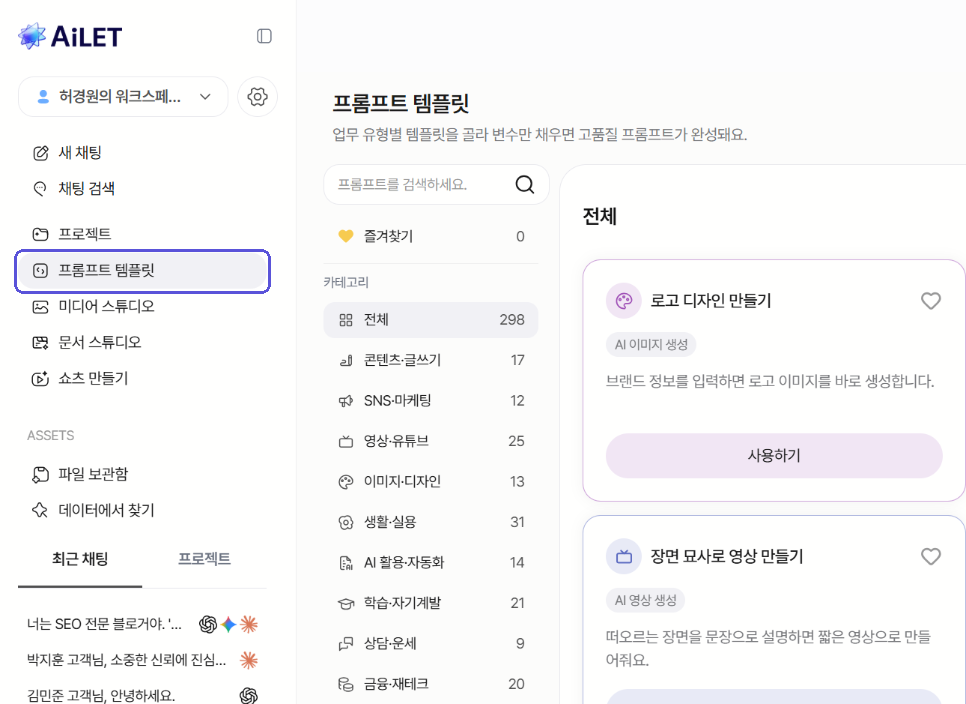
Task: Select the 이미지·디자인 category
Action: click(431, 482)
